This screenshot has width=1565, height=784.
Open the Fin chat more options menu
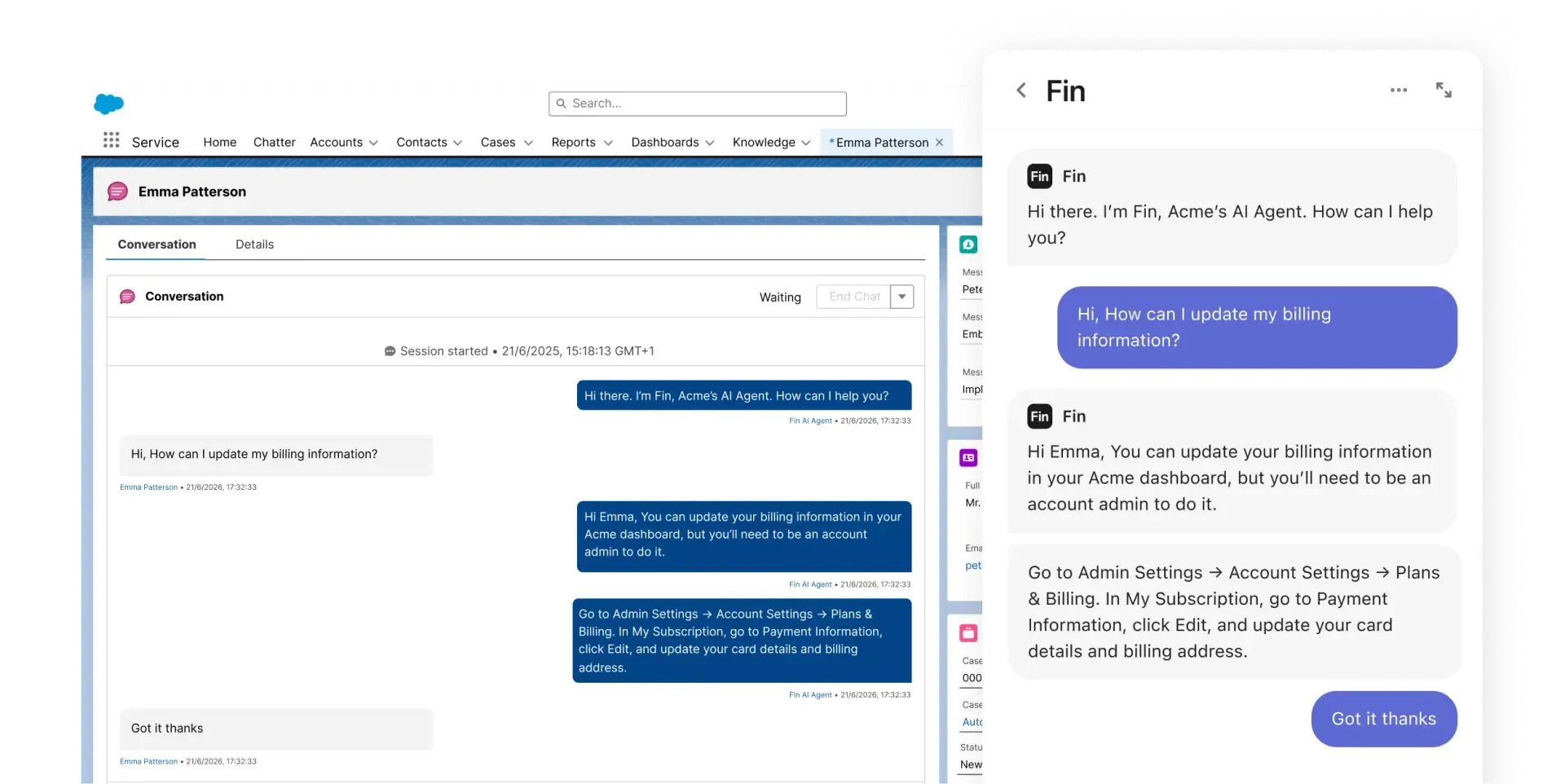tap(1399, 90)
